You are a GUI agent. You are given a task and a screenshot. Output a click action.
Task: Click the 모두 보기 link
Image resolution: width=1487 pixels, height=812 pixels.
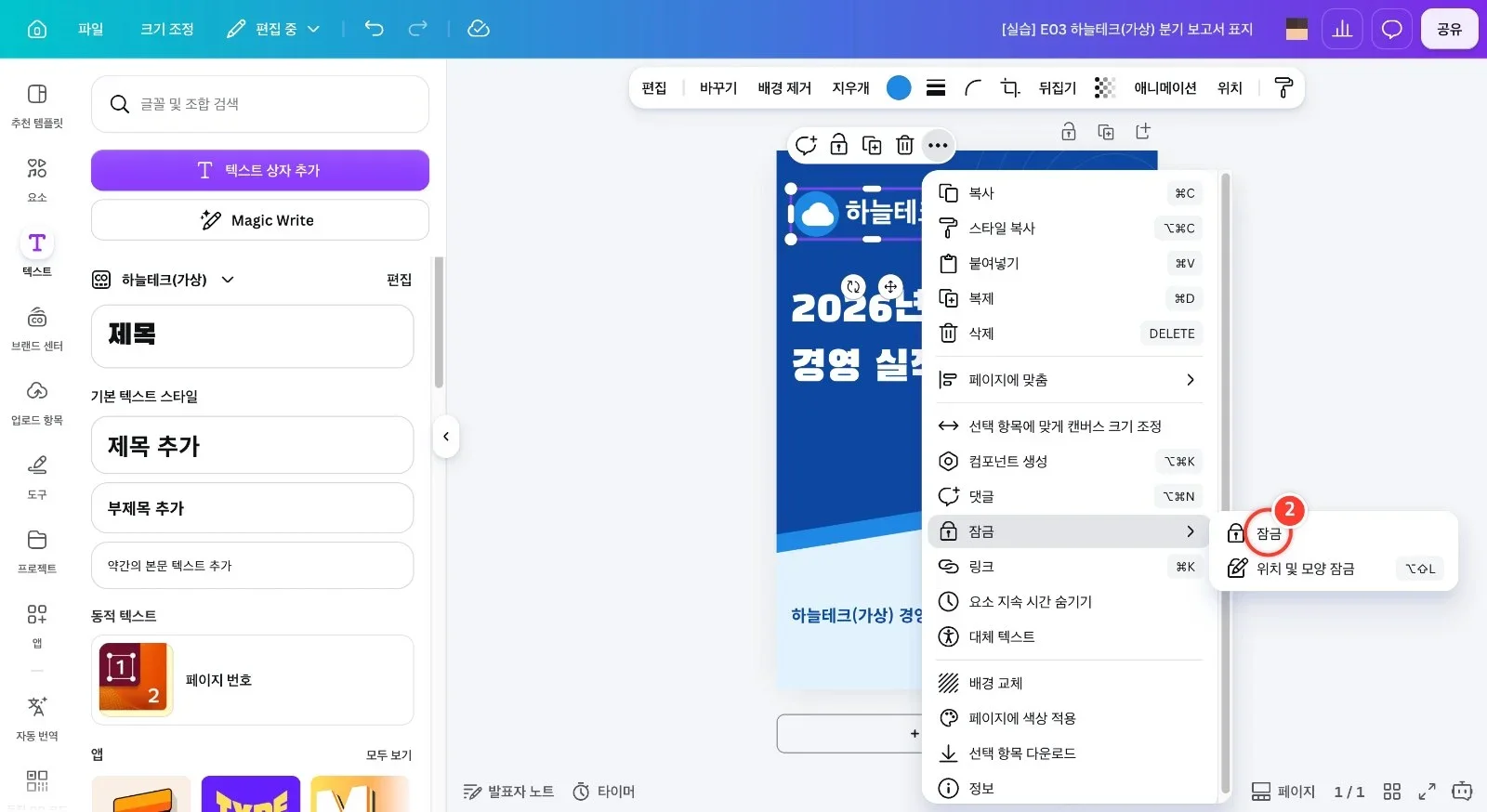388,755
